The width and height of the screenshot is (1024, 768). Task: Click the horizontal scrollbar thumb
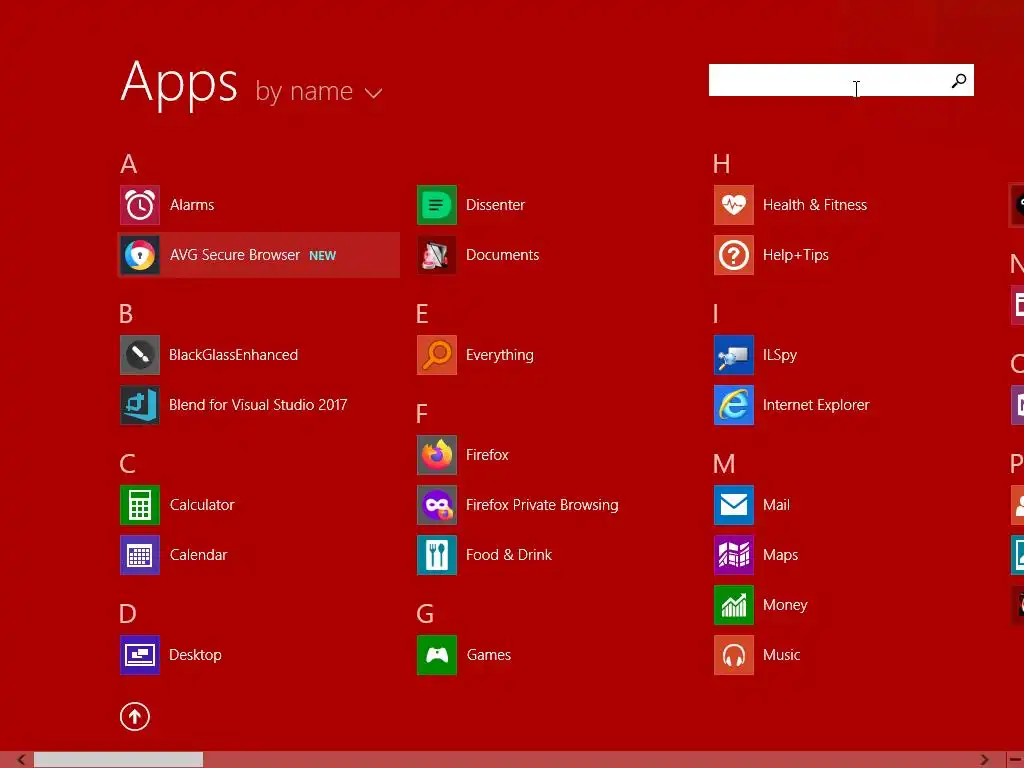tap(118, 760)
